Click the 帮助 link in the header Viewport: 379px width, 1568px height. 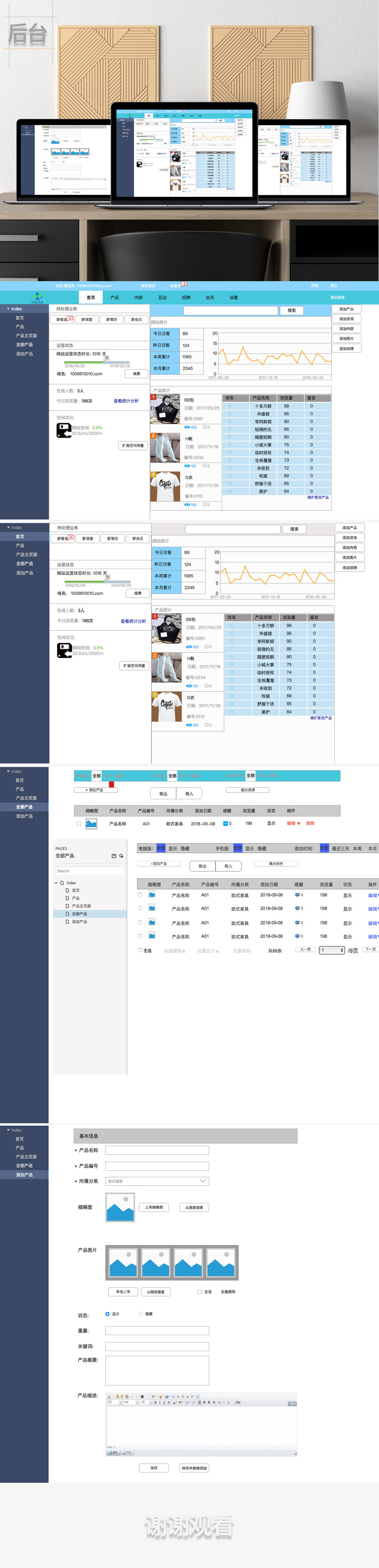314,285
